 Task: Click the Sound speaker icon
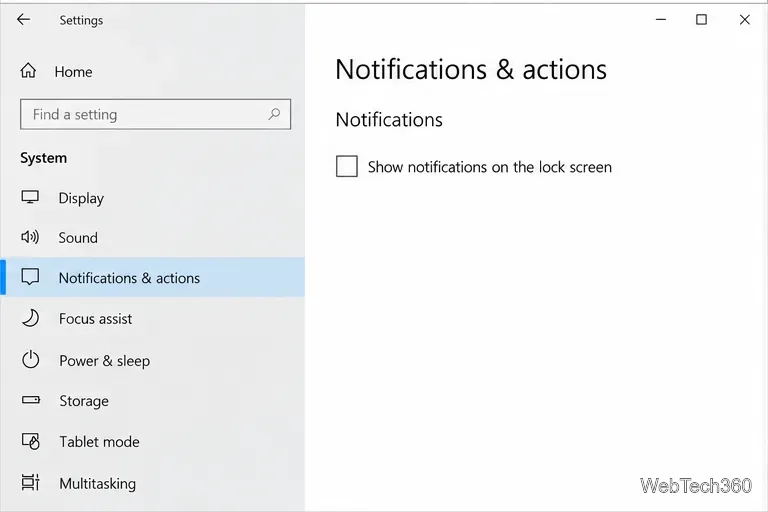[30, 237]
